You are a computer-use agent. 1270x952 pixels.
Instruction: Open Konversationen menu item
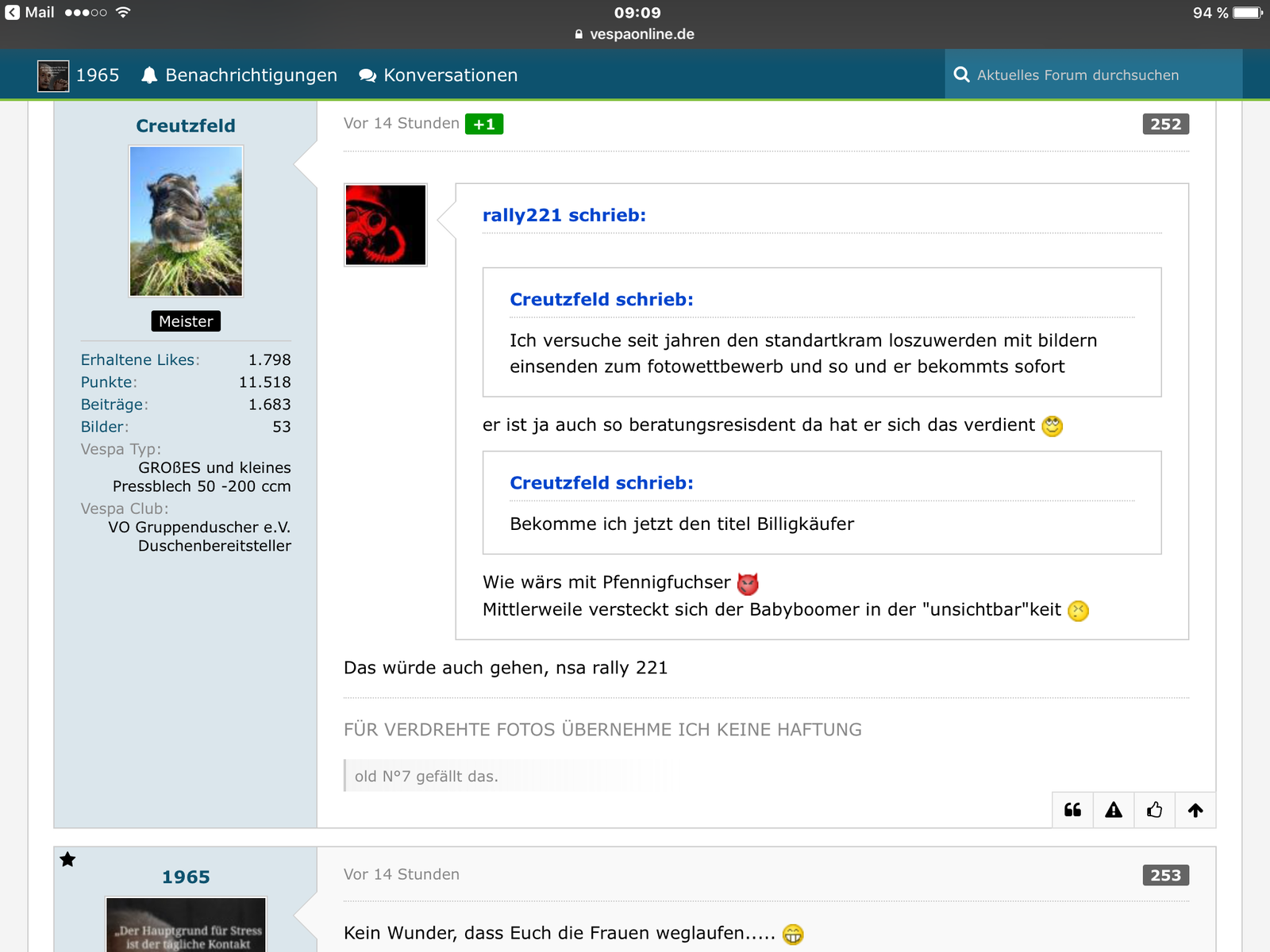[438, 75]
